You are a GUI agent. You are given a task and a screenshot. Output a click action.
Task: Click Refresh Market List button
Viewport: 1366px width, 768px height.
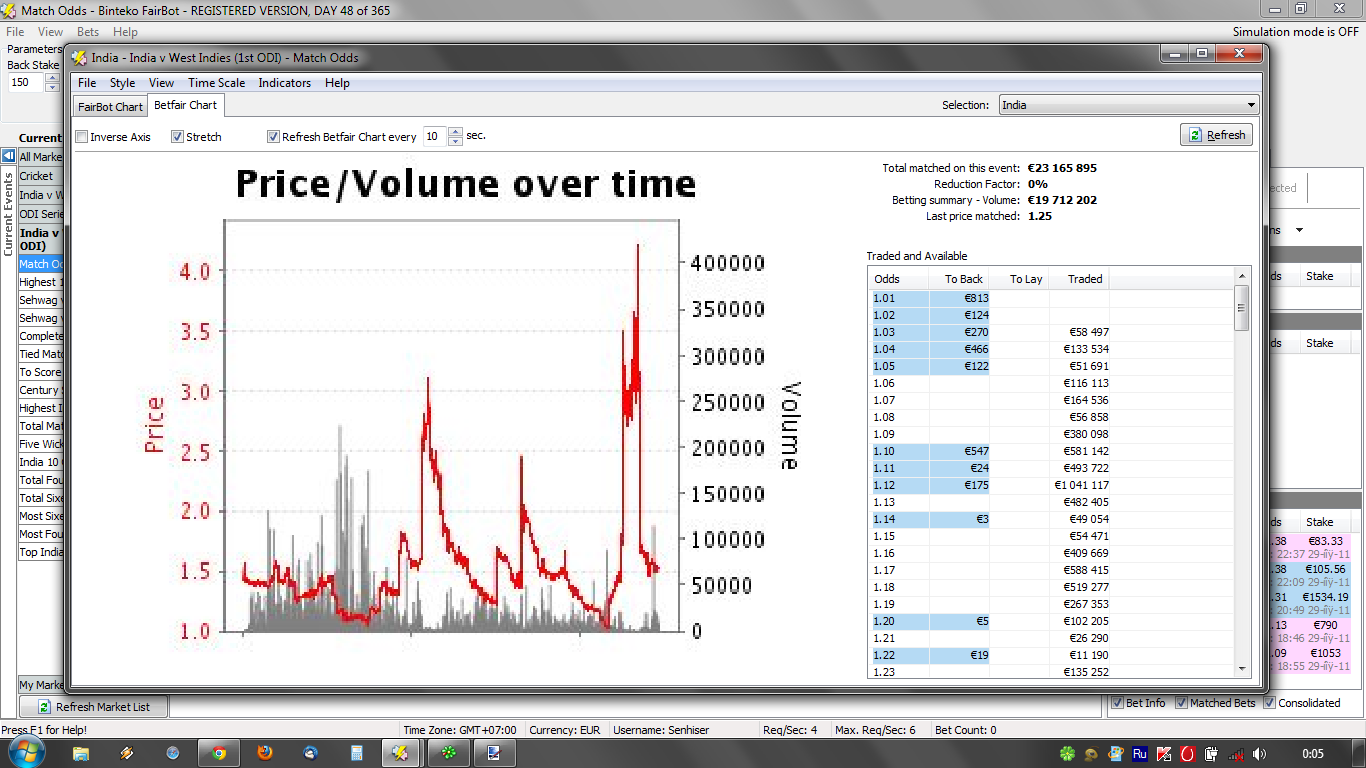[93, 707]
